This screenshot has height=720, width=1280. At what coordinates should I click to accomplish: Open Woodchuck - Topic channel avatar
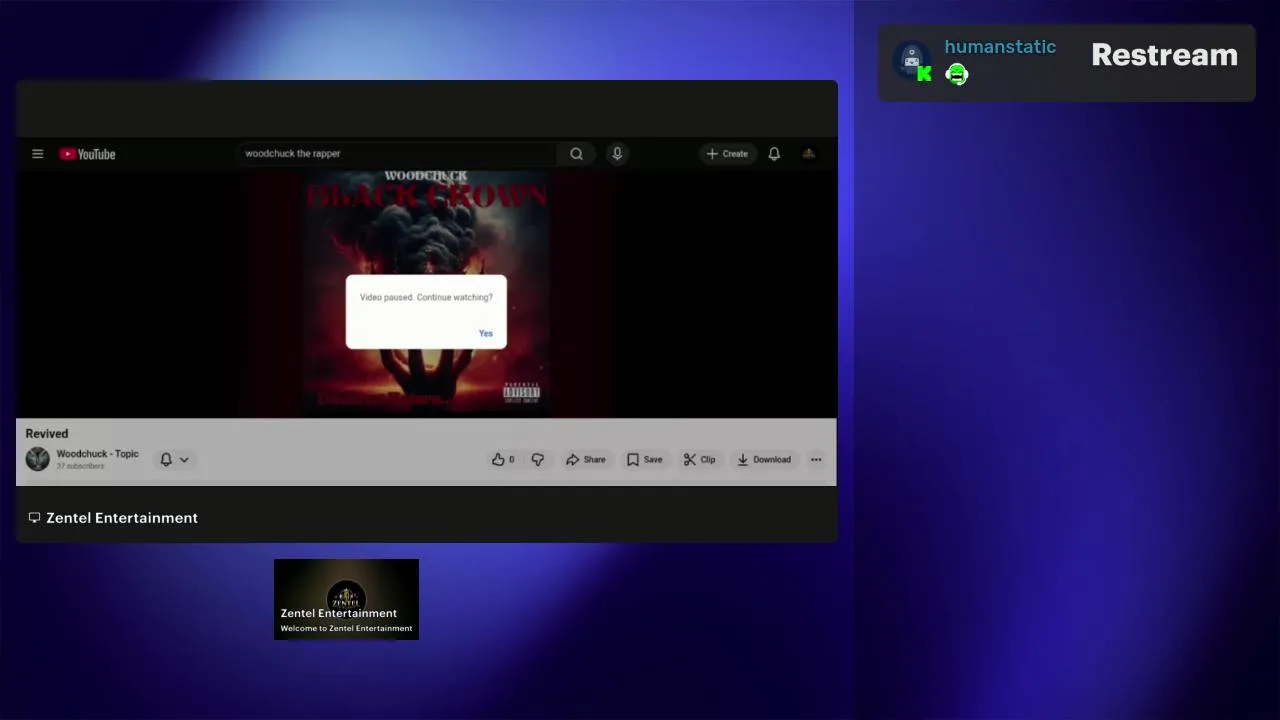click(x=38, y=459)
